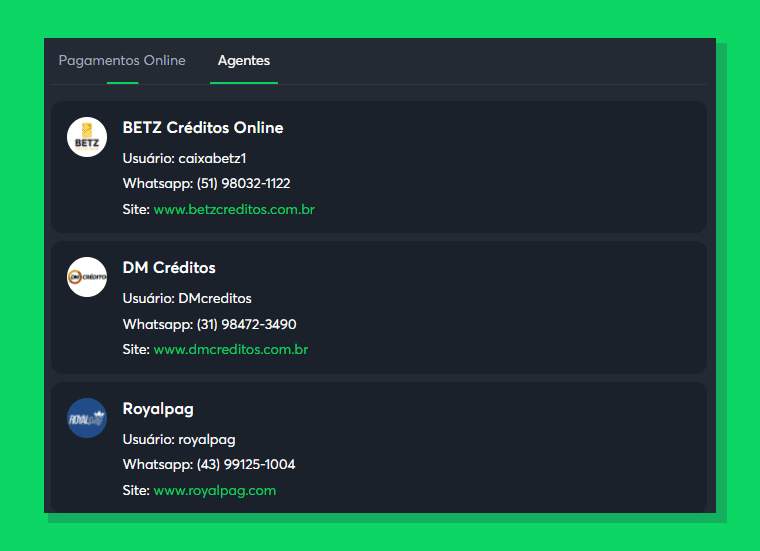Click the Royalpag heading

[x=158, y=409]
